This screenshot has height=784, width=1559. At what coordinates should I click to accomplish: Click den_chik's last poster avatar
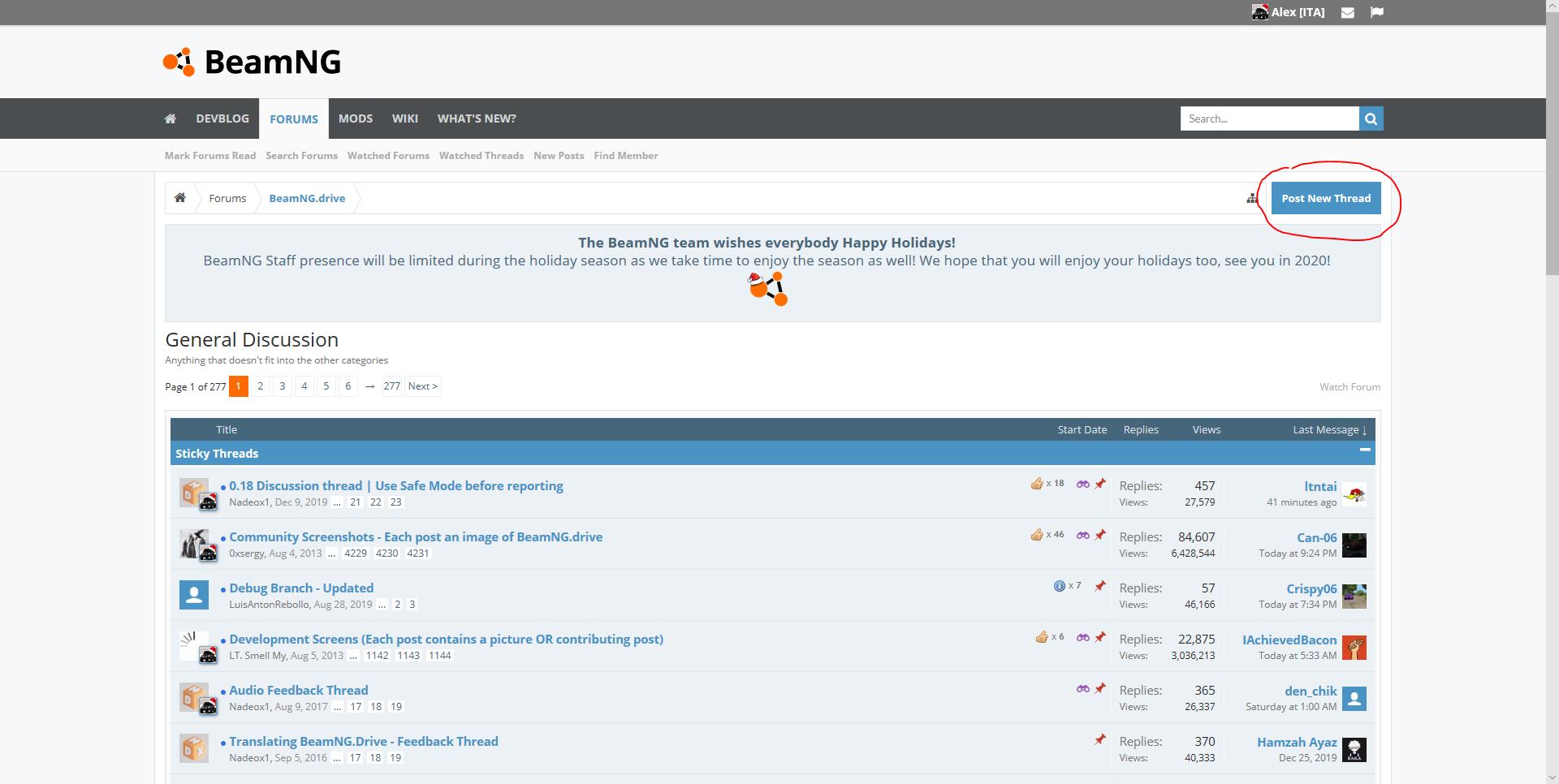click(1354, 699)
